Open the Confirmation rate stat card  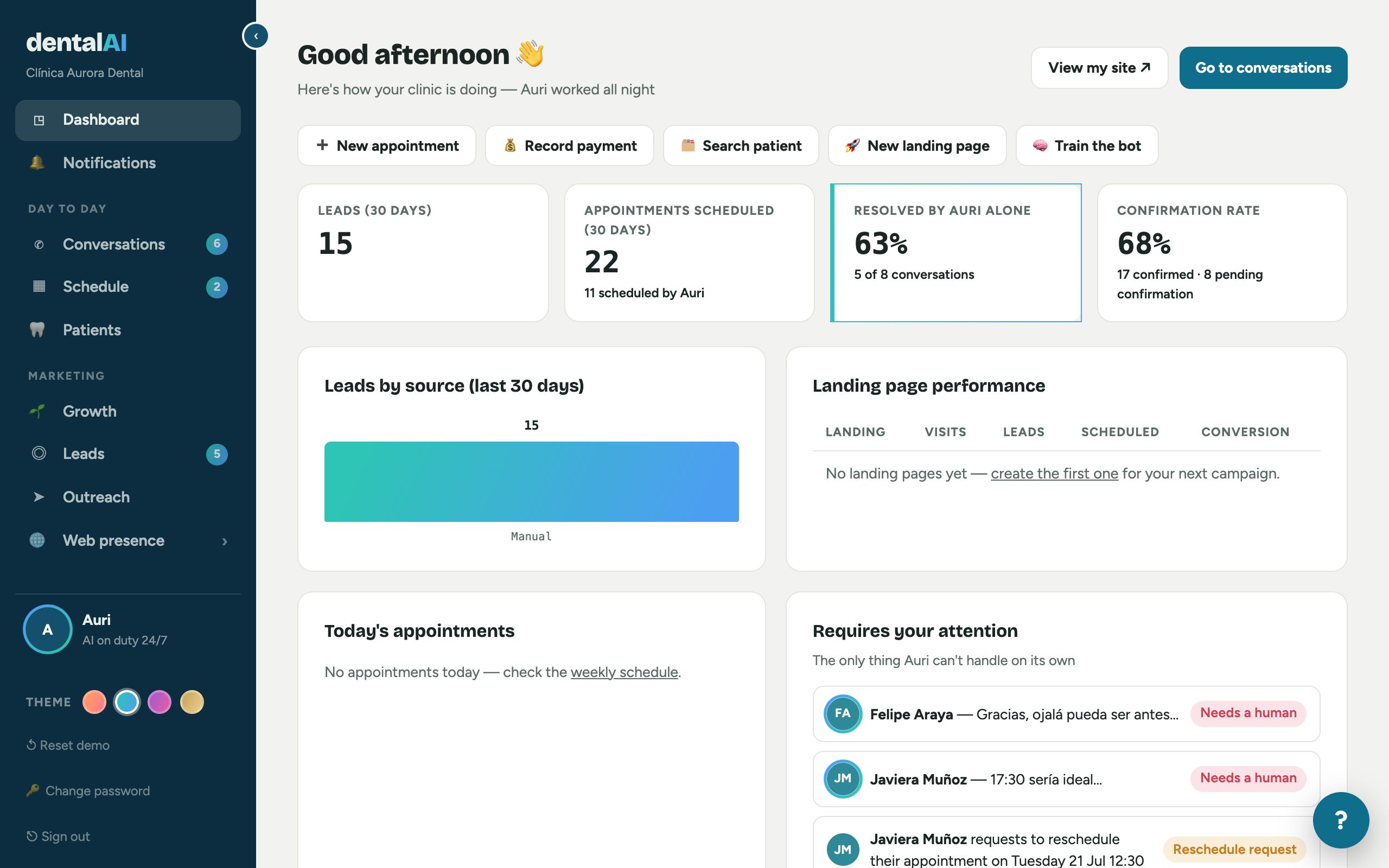coord(1222,253)
